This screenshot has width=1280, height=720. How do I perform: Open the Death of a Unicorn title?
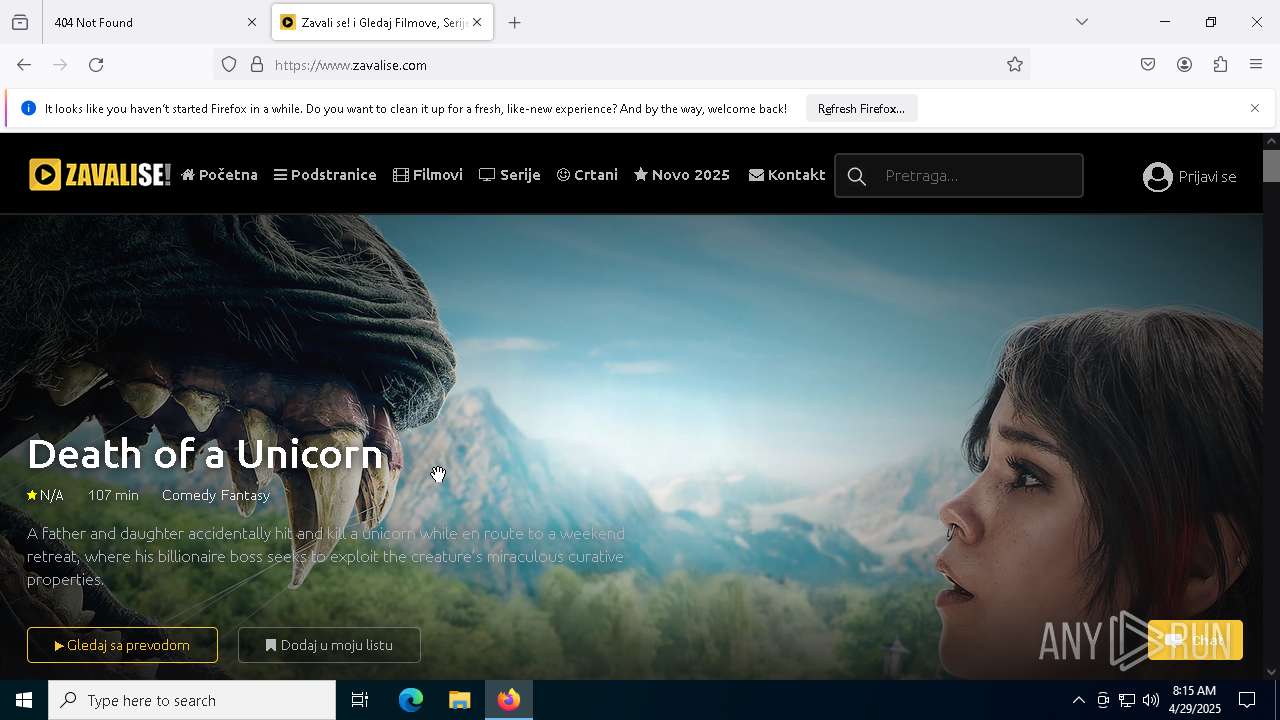[x=205, y=454]
